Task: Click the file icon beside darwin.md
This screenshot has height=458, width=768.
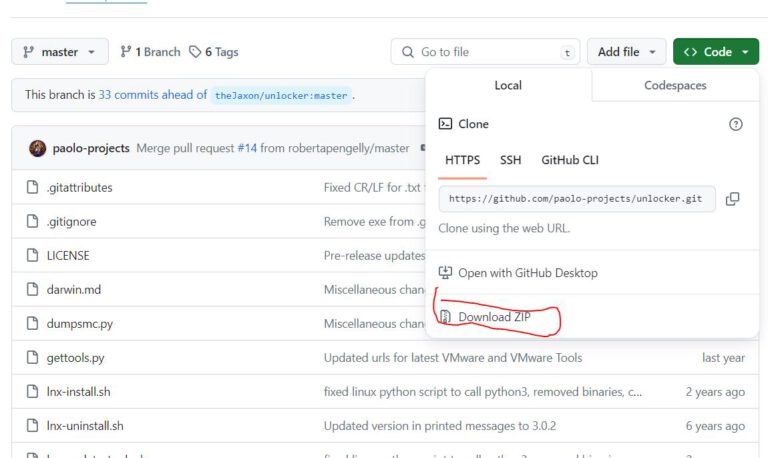Action: pos(32,289)
